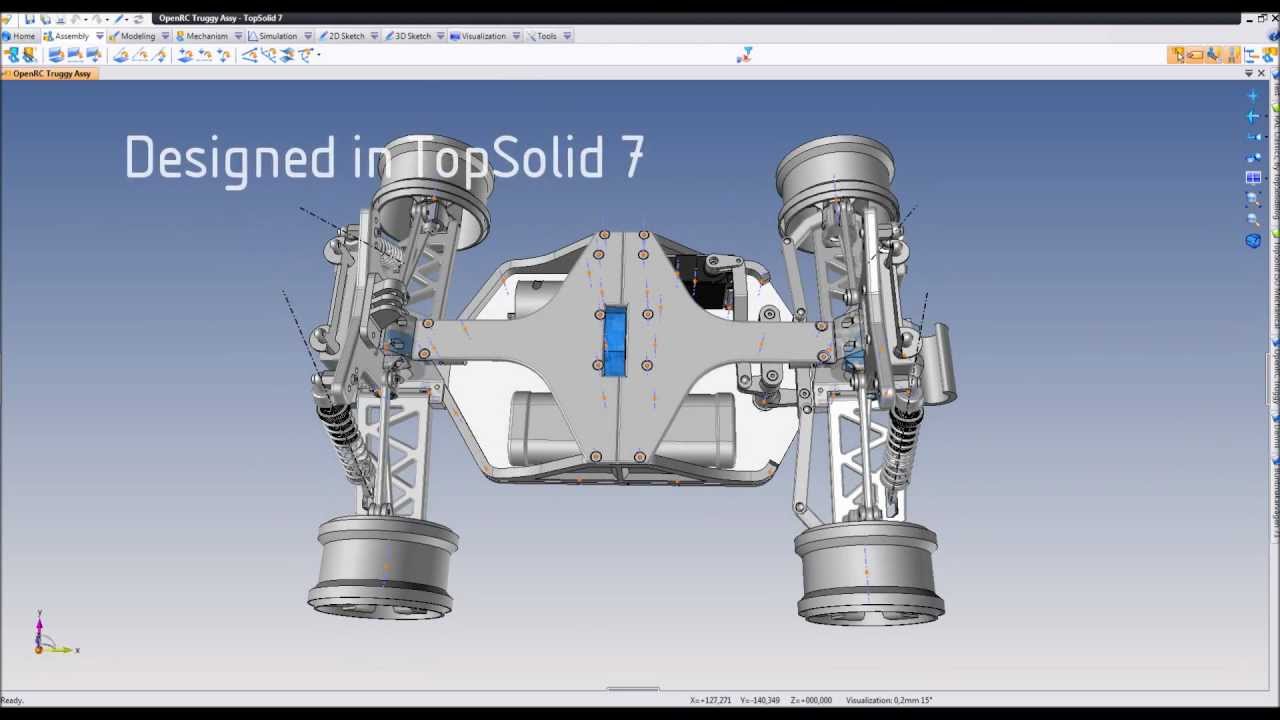Expand the Assembly tab dropdown arrow
This screenshot has width=1280, height=720.
pos(99,36)
